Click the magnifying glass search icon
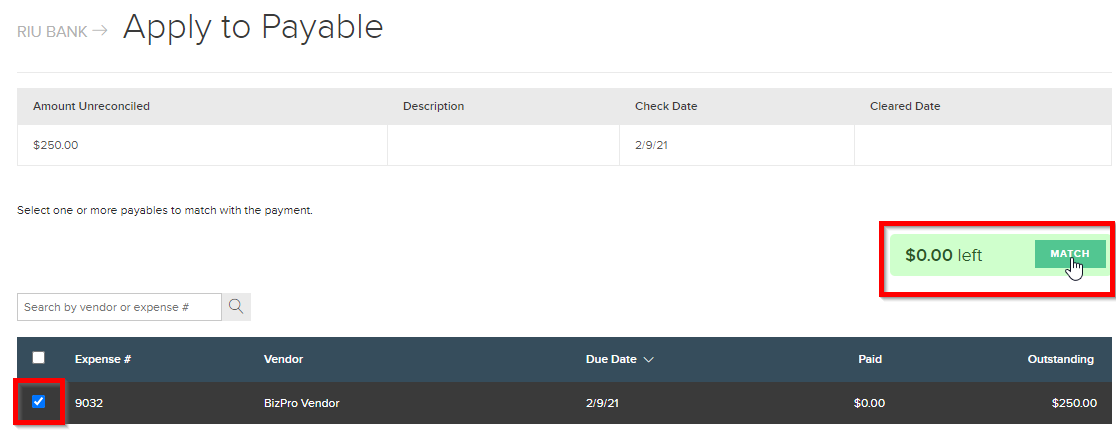Image resolution: width=1116 pixels, height=432 pixels. (x=236, y=307)
